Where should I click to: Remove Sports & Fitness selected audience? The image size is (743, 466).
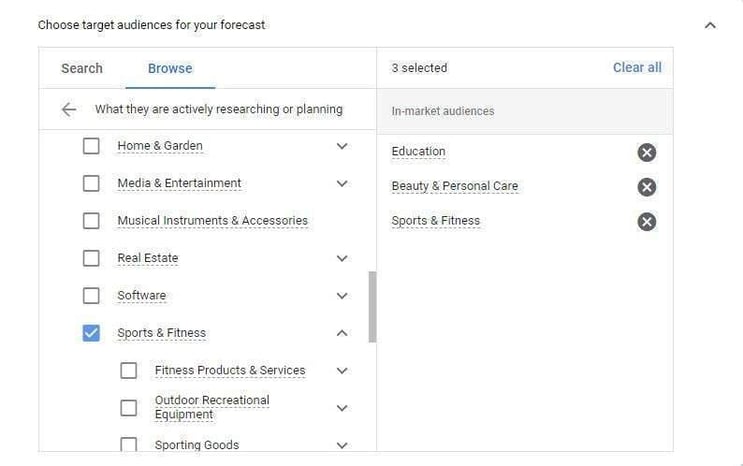click(647, 221)
